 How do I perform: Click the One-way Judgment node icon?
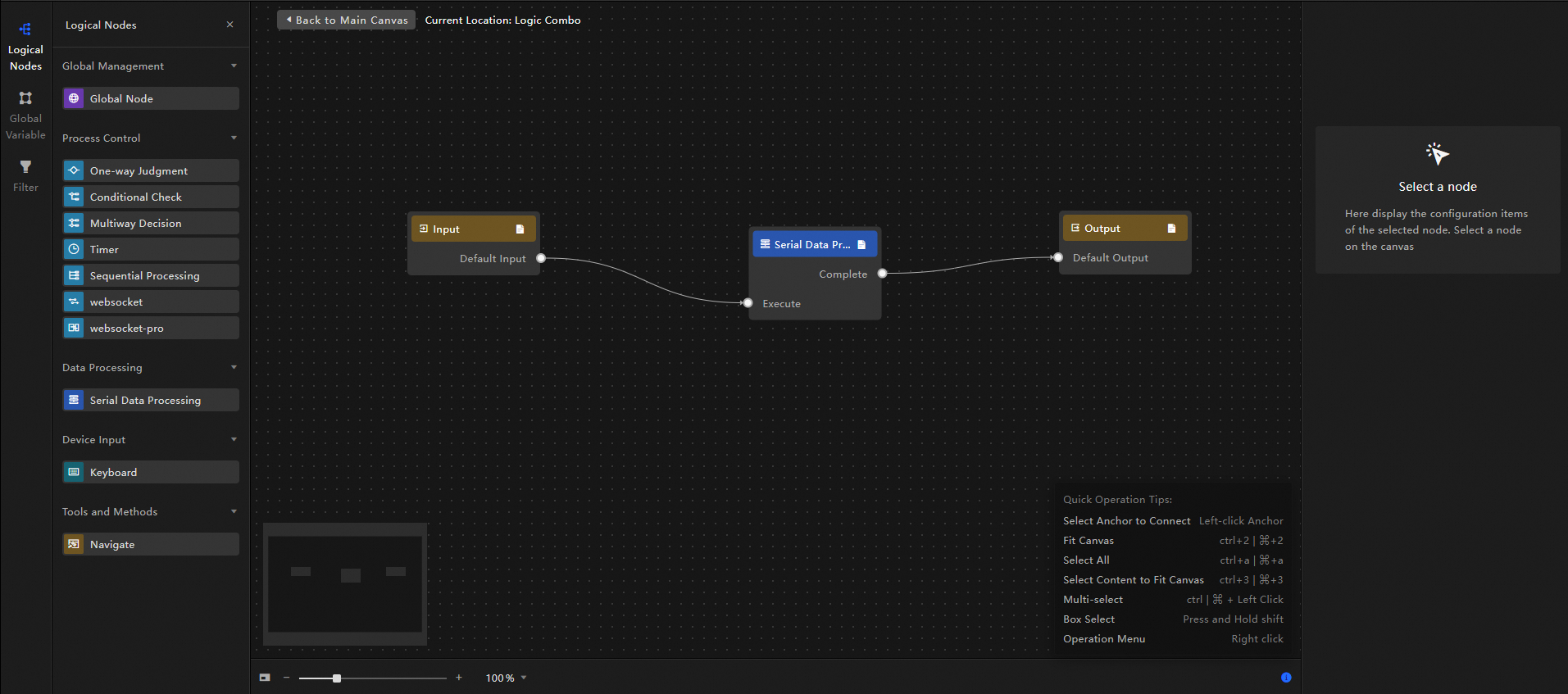coord(74,170)
